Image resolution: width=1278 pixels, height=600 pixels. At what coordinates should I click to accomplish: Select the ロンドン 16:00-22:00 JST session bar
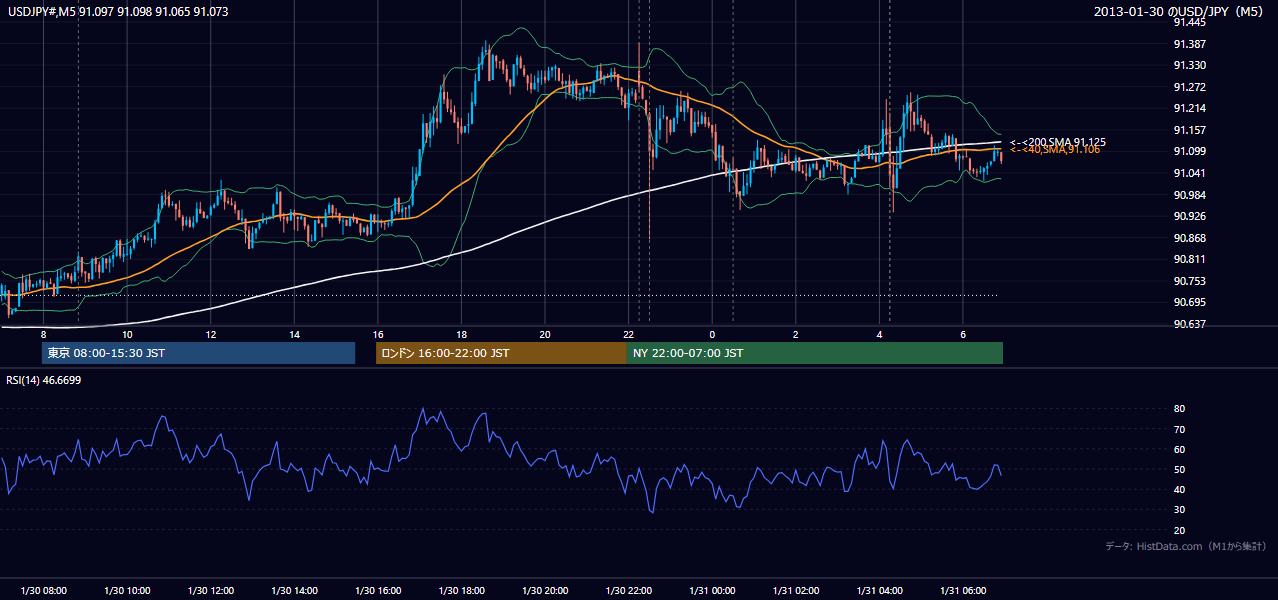coord(501,353)
